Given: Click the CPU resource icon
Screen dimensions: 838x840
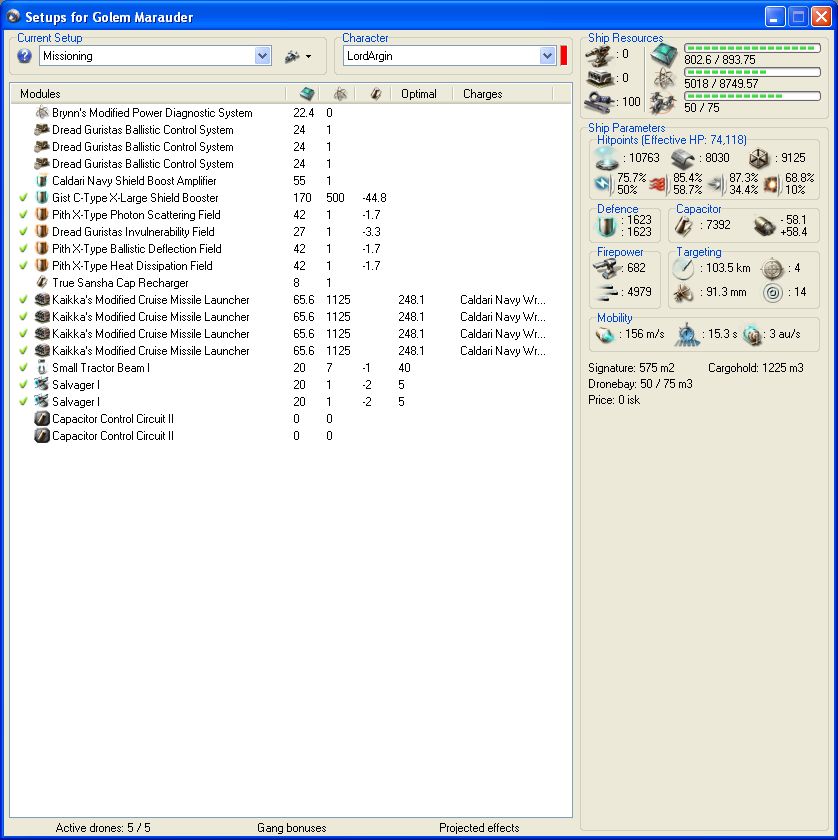Looking at the screenshot, I should (x=664, y=55).
